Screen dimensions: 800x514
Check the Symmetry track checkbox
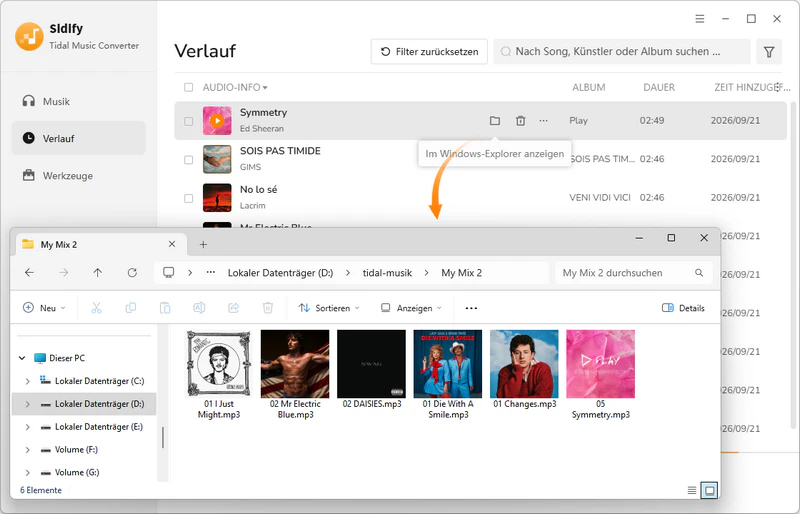pos(188,121)
